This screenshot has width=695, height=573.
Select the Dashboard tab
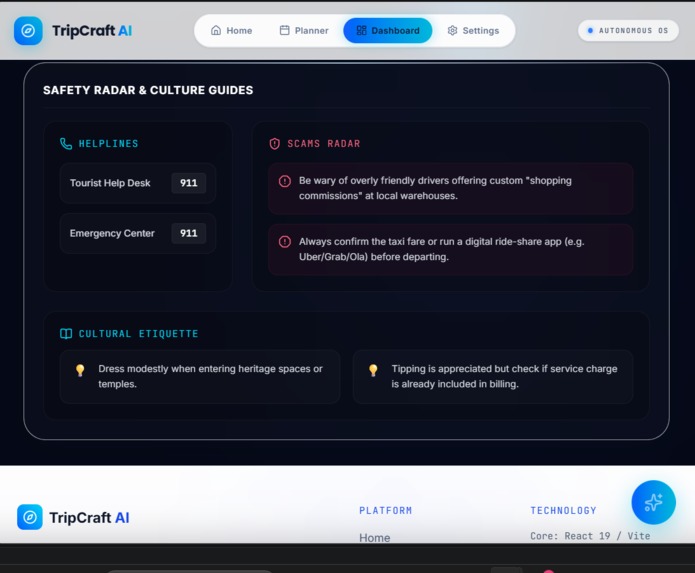[388, 31]
